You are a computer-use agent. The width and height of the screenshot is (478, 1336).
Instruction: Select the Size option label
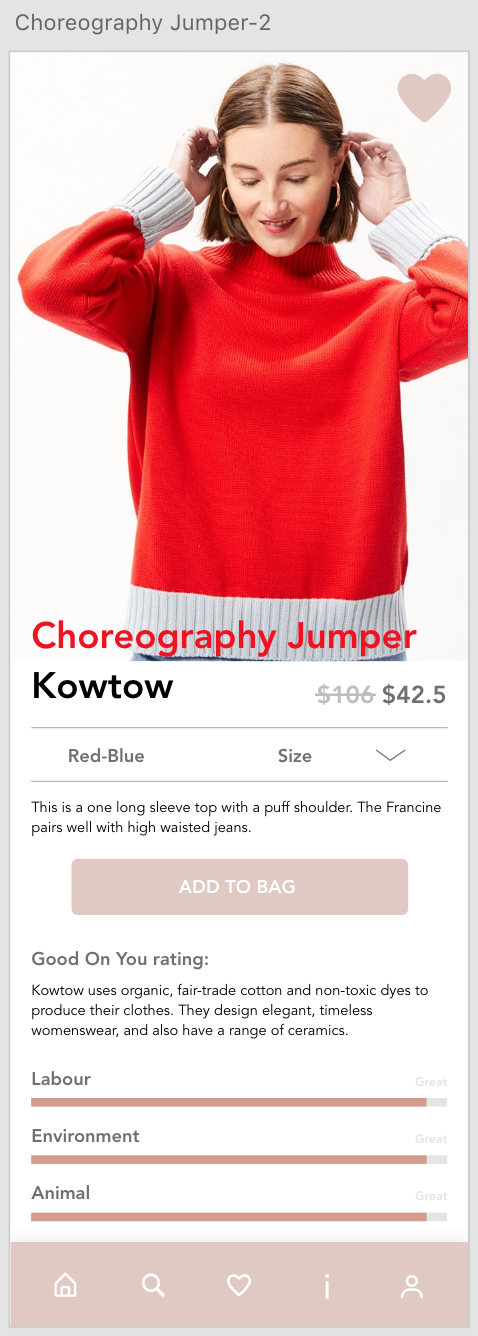(295, 756)
